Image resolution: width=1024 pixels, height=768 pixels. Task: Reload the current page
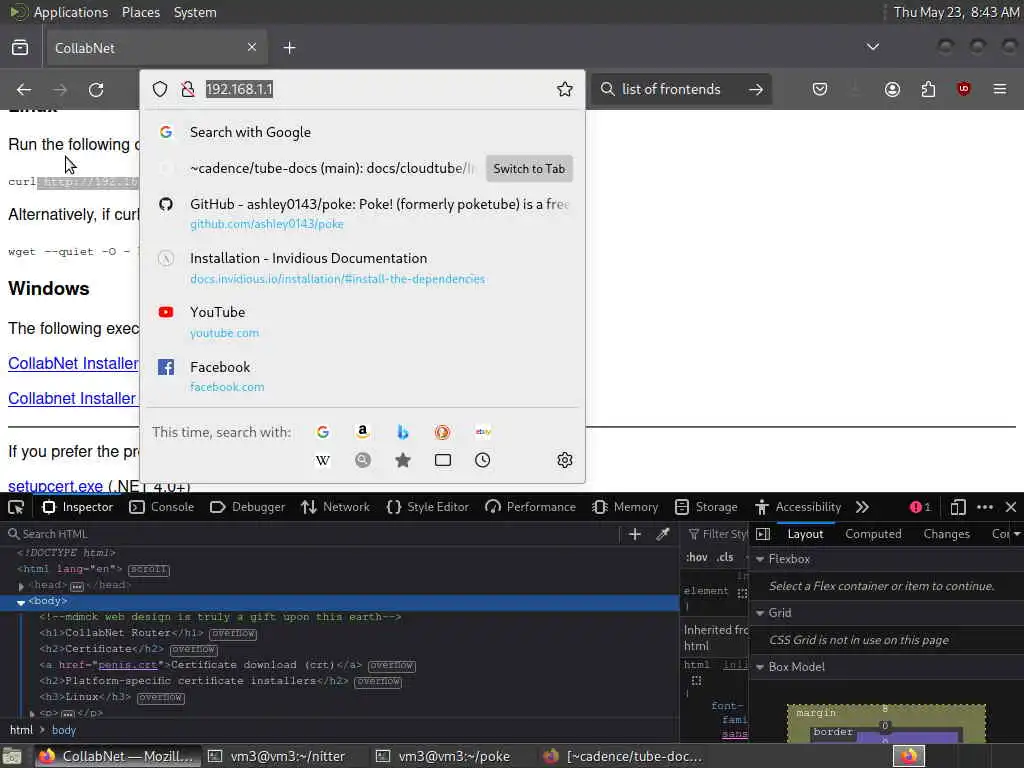point(96,89)
